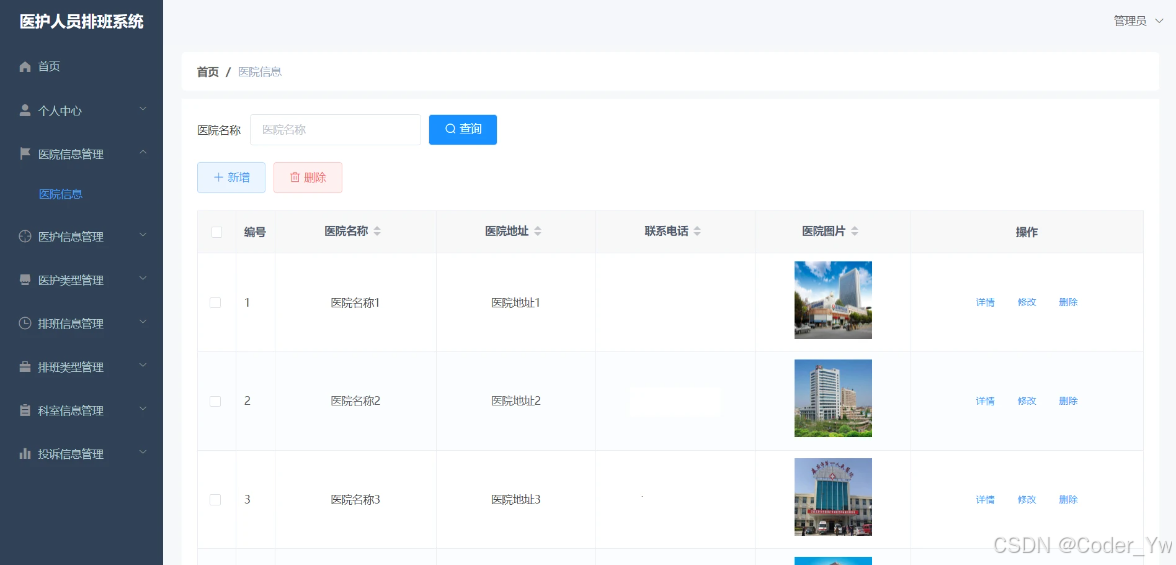Select 医院信息 submenu item
The image size is (1176, 565).
pyautogui.click(x=61, y=194)
